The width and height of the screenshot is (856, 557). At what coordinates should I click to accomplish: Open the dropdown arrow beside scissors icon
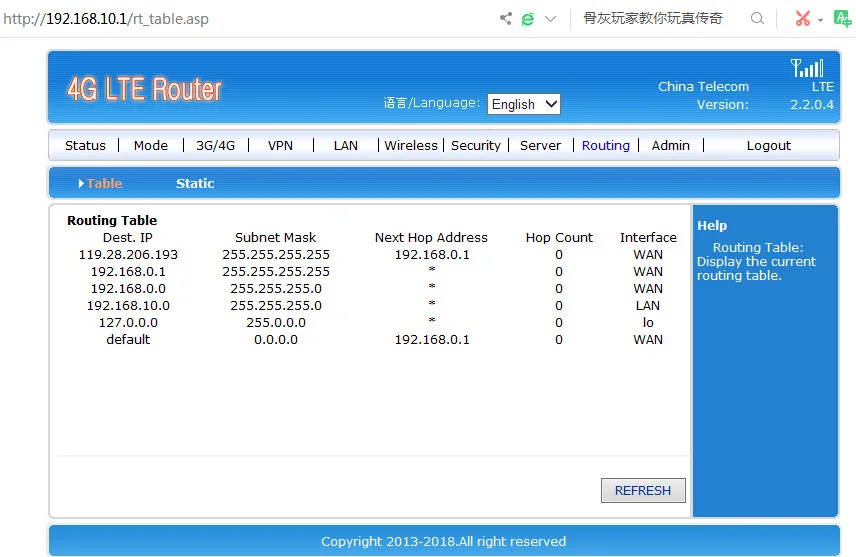point(820,21)
